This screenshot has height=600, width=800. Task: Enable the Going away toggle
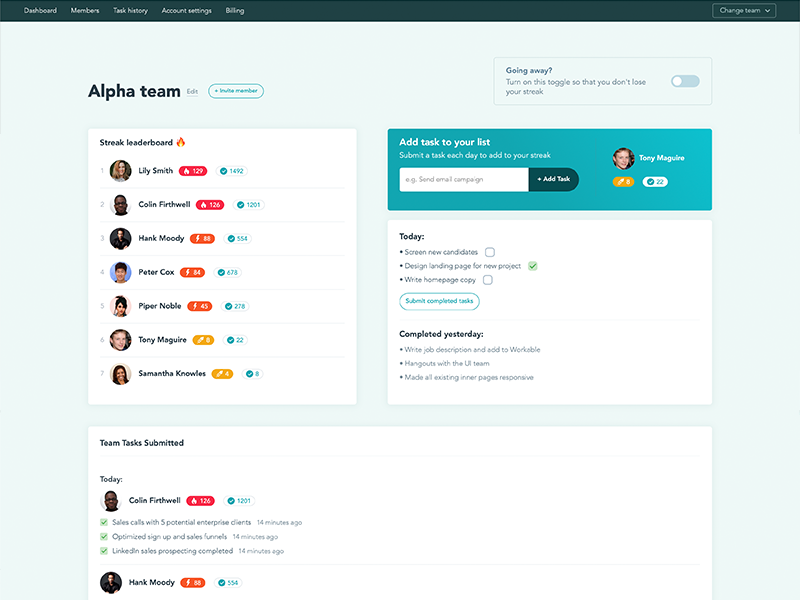[x=685, y=81]
